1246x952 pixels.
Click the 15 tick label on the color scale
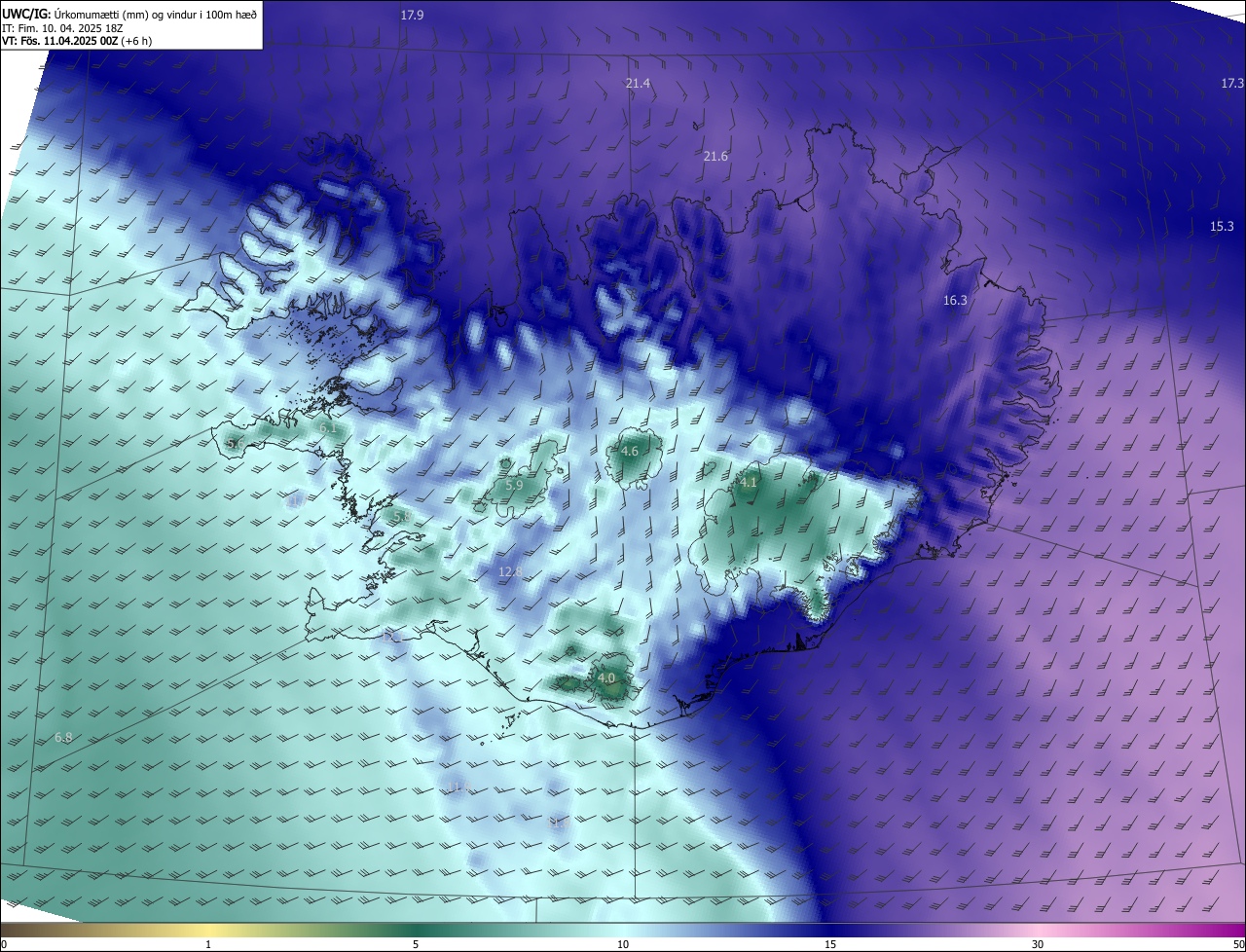coord(830,944)
